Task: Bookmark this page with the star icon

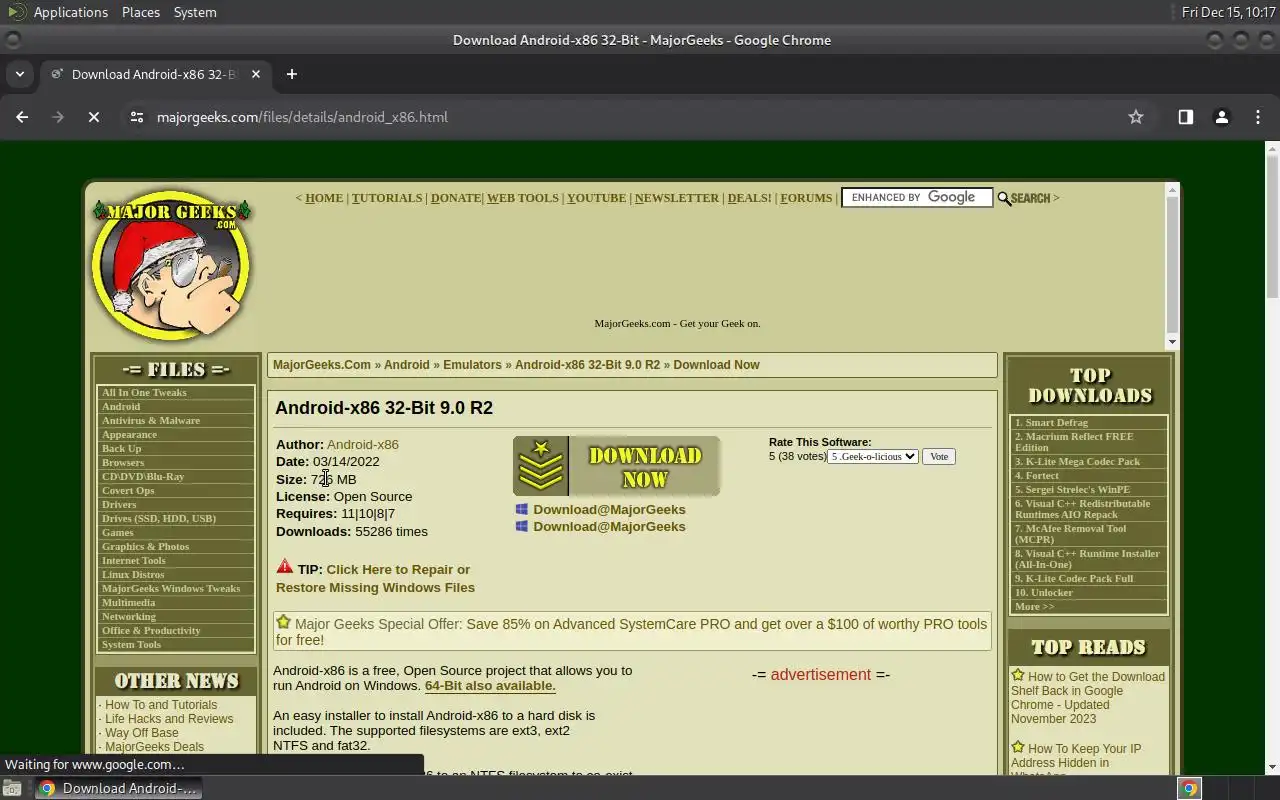Action: [x=1136, y=117]
